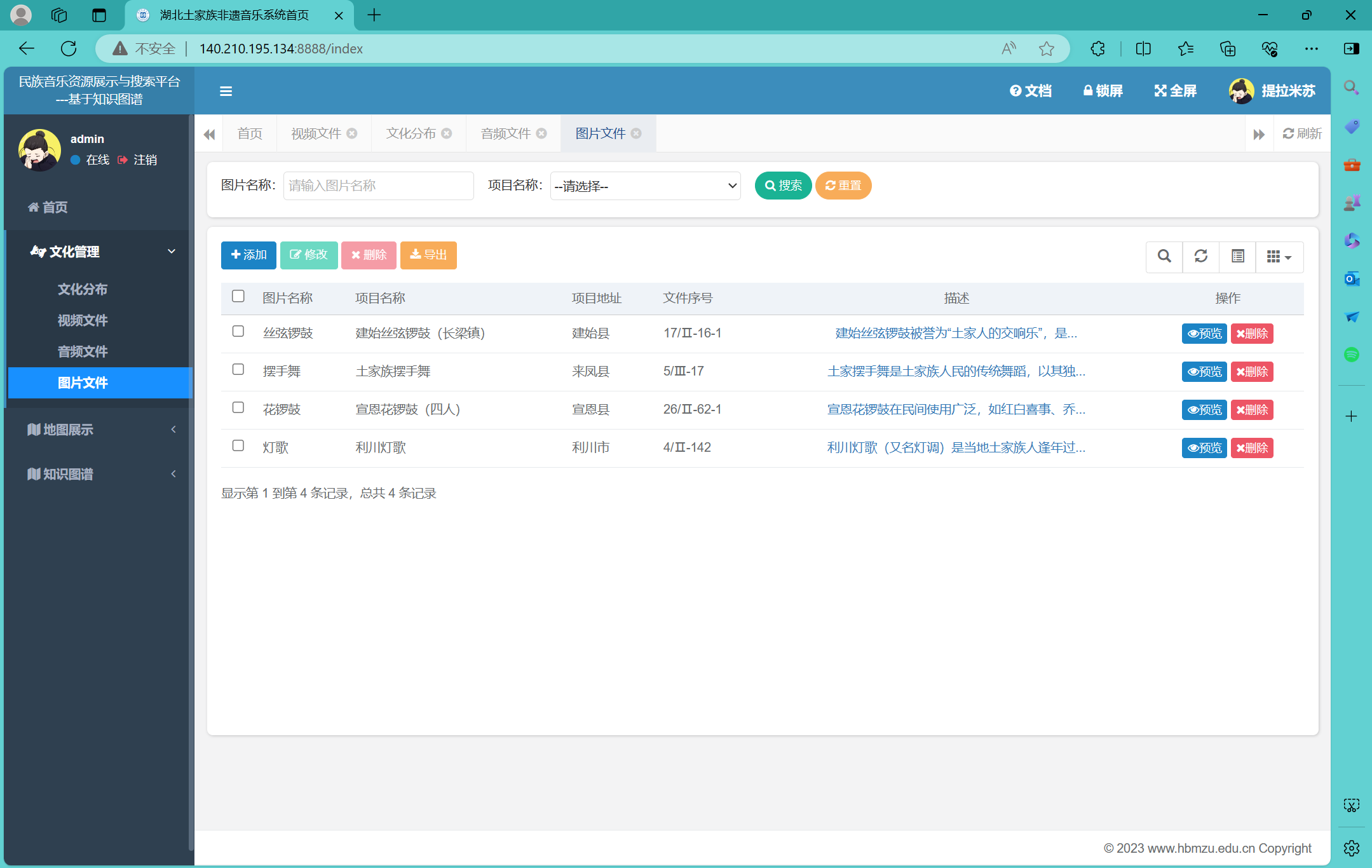1372x868 pixels.
Task: Open sidebar 图片文件 item
Action: click(100, 383)
